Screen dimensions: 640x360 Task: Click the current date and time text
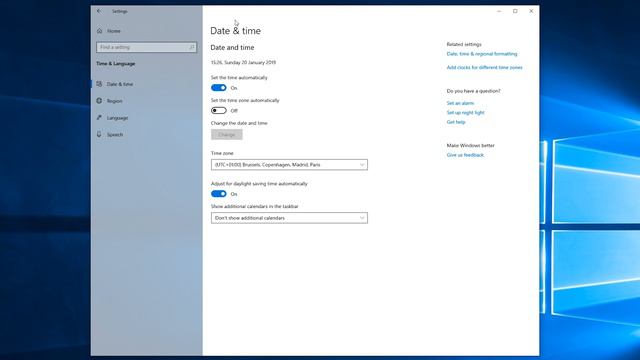(243, 62)
